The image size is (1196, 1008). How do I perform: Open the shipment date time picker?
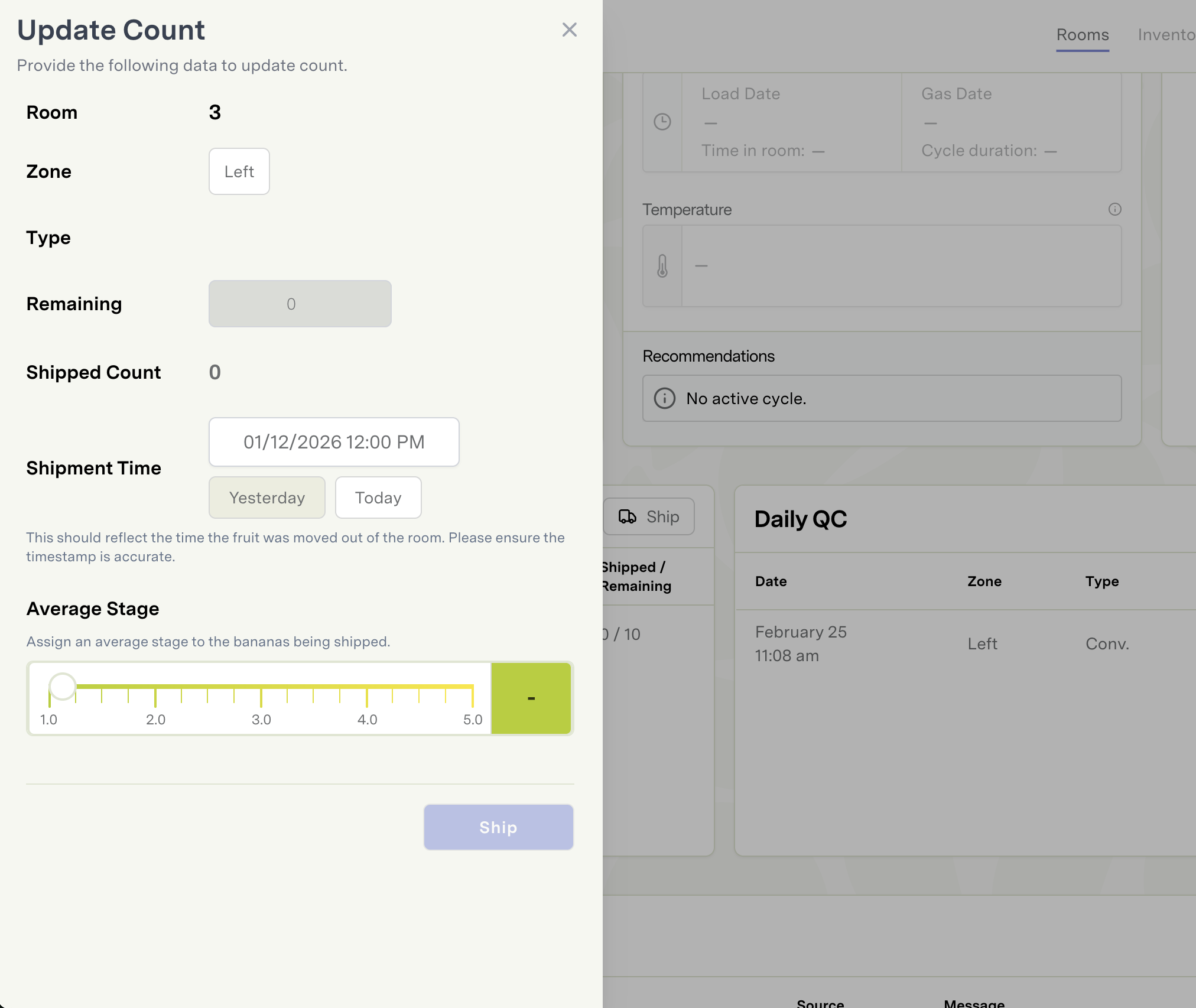(x=333, y=442)
